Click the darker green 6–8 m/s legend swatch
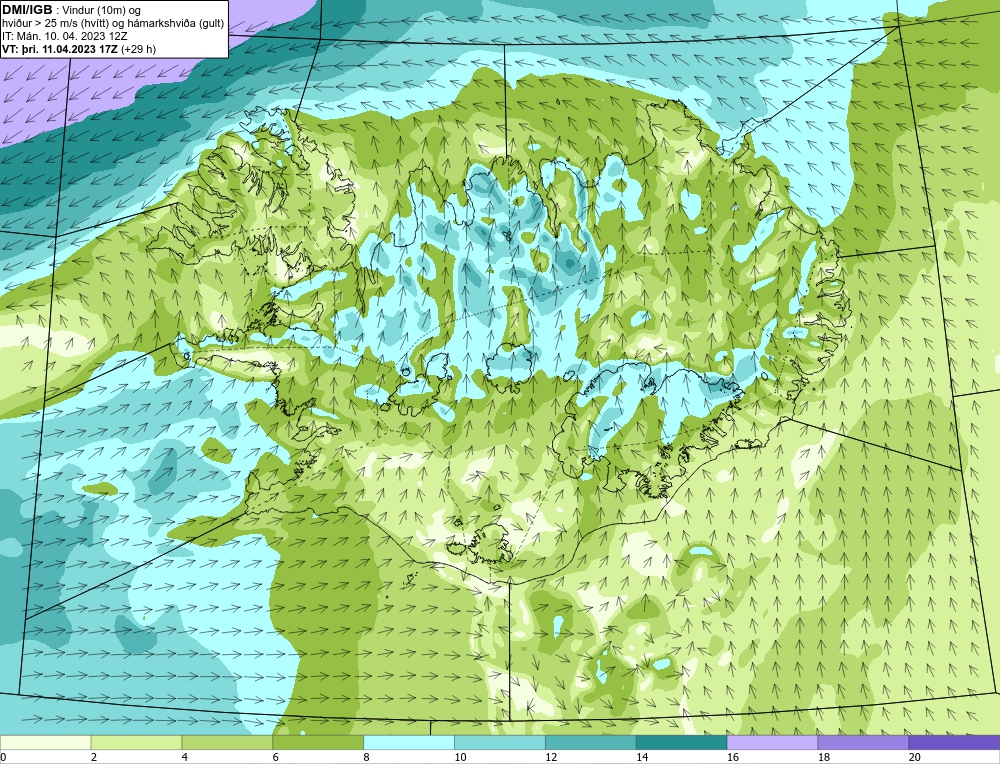 coord(318,742)
